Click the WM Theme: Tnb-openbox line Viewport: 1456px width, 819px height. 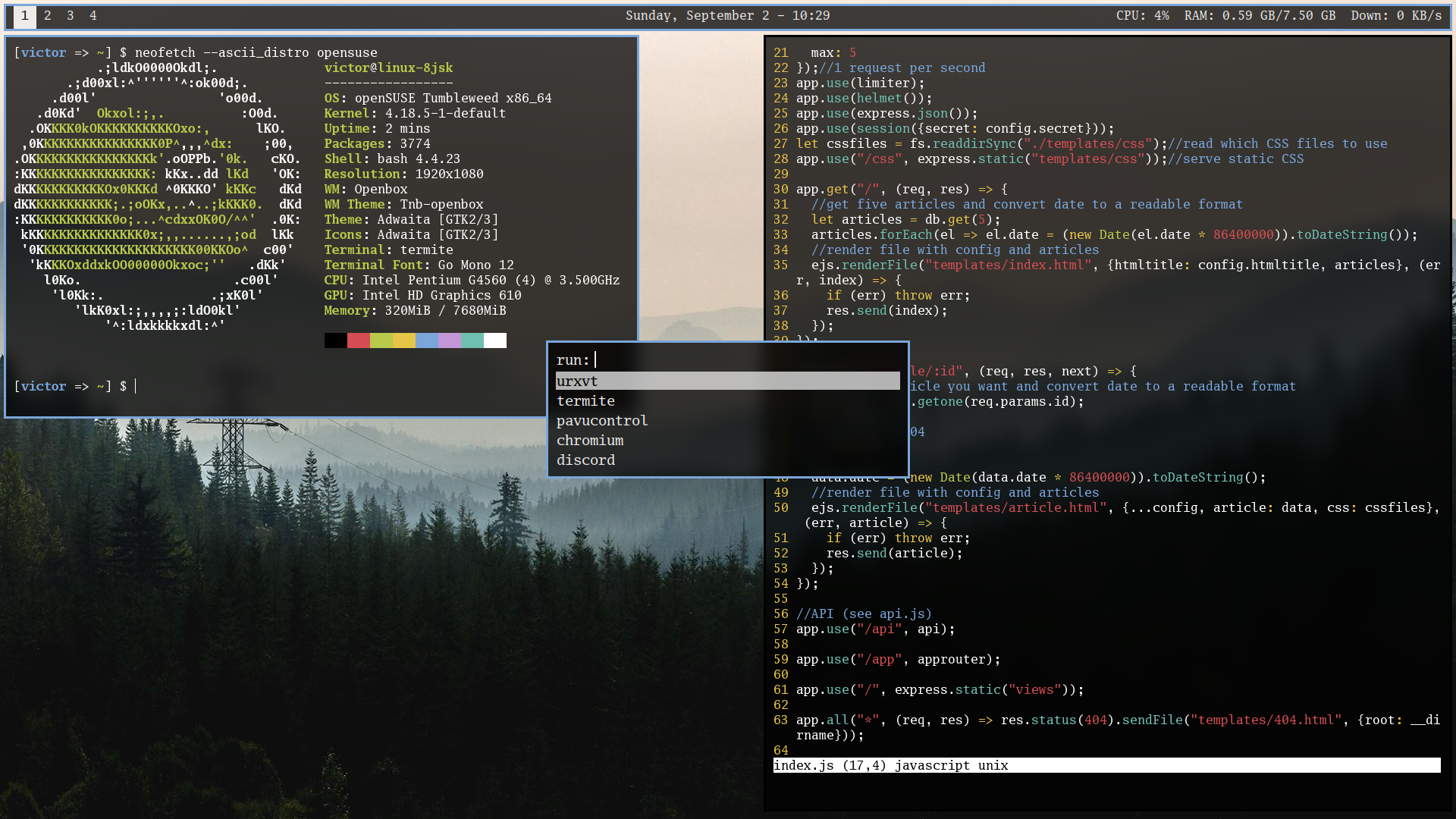[404, 205]
